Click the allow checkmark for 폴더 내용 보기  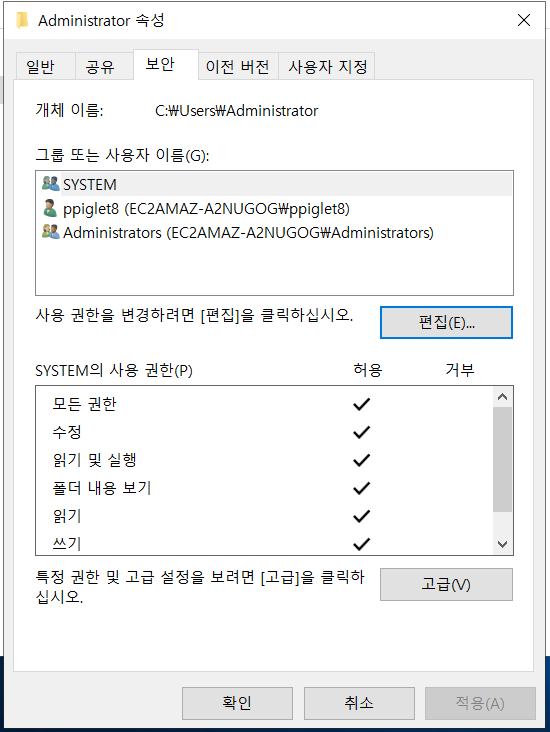[361, 488]
